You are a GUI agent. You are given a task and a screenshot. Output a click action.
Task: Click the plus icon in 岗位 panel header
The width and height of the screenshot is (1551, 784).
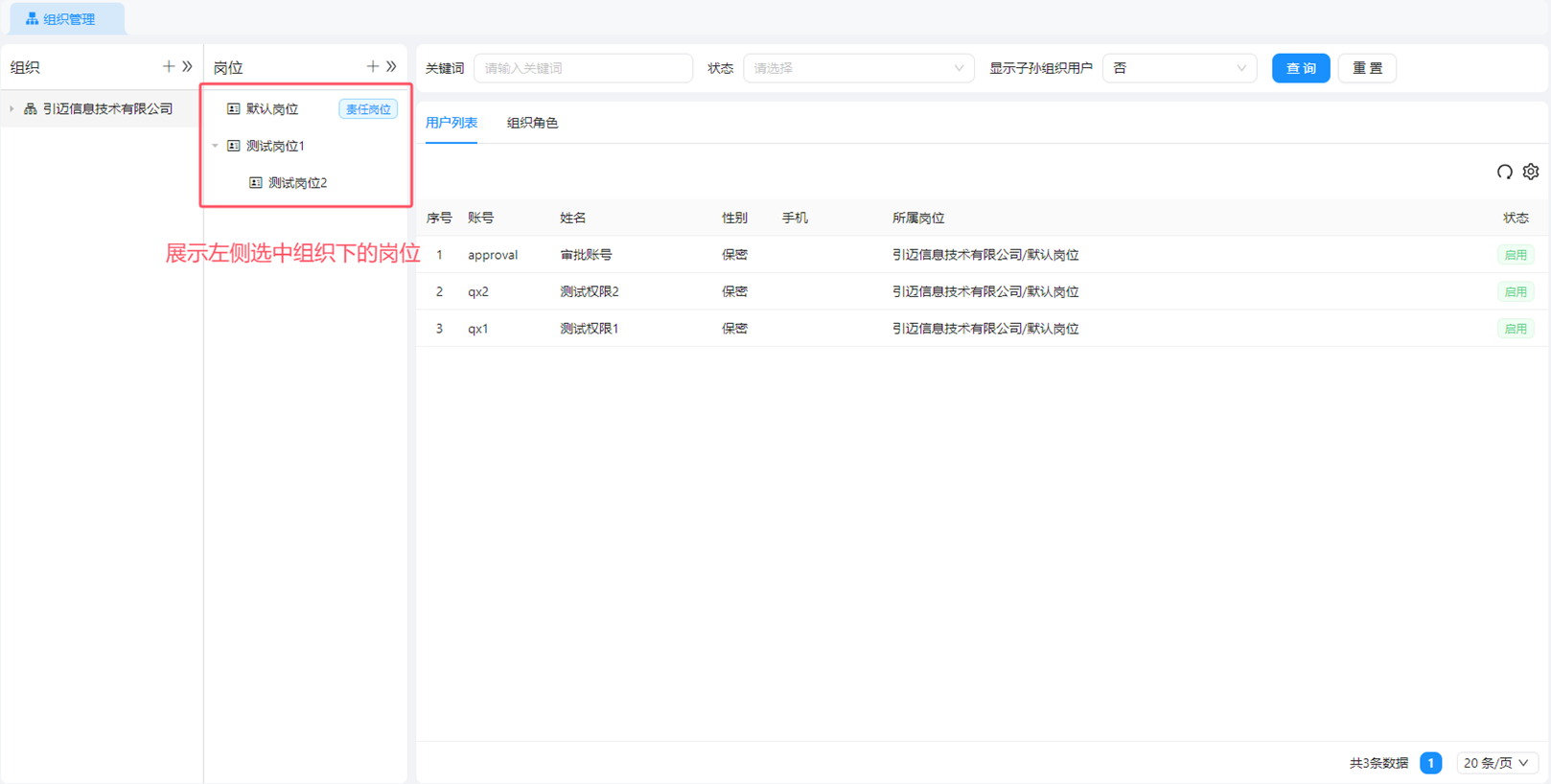point(373,66)
